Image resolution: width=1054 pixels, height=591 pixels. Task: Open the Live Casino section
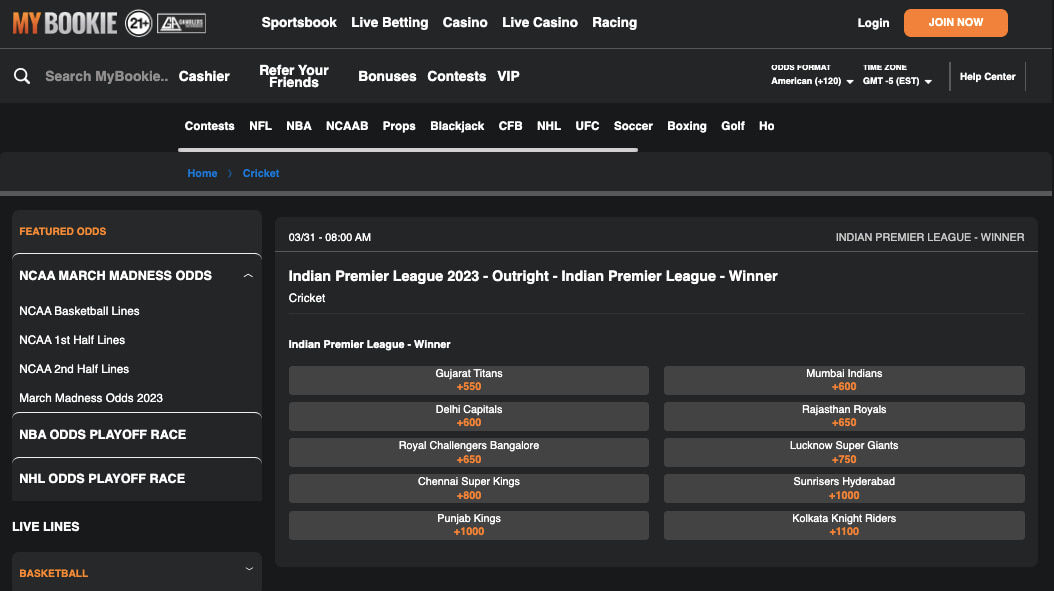[540, 22]
